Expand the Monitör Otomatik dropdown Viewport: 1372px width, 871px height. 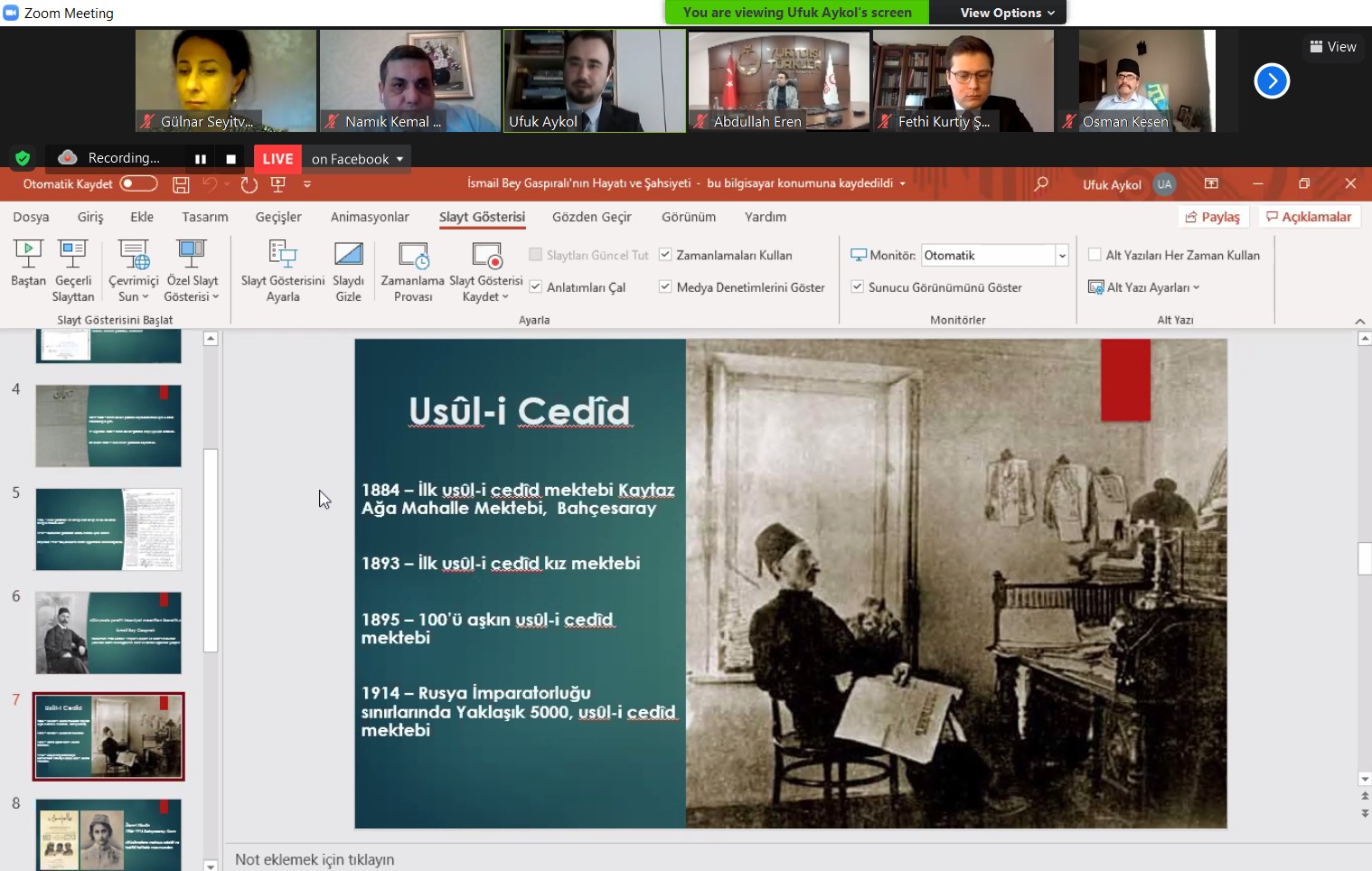(1062, 256)
